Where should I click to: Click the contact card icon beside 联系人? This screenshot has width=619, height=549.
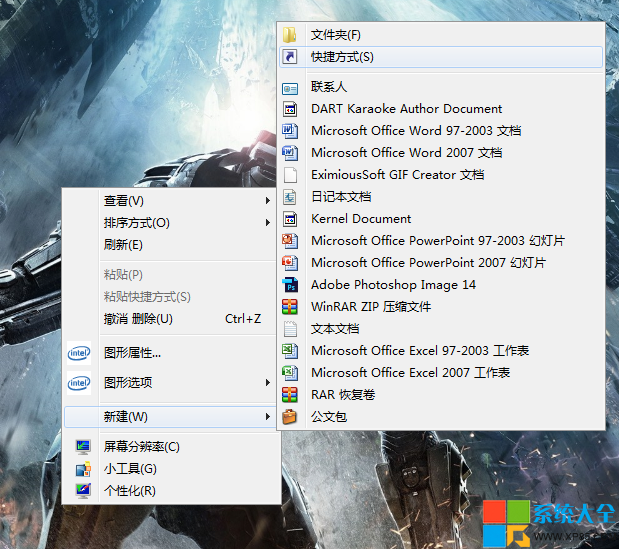coord(290,89)
